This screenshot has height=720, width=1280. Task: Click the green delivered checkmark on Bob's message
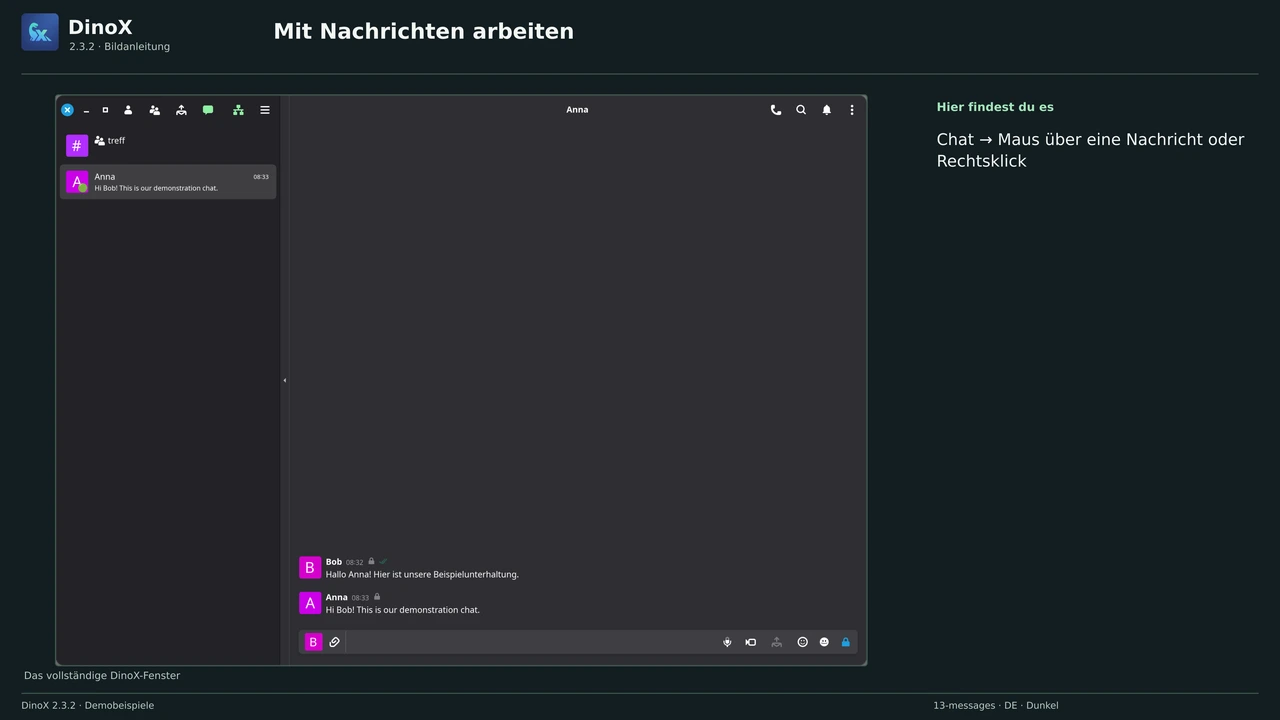tap(383, 562)
